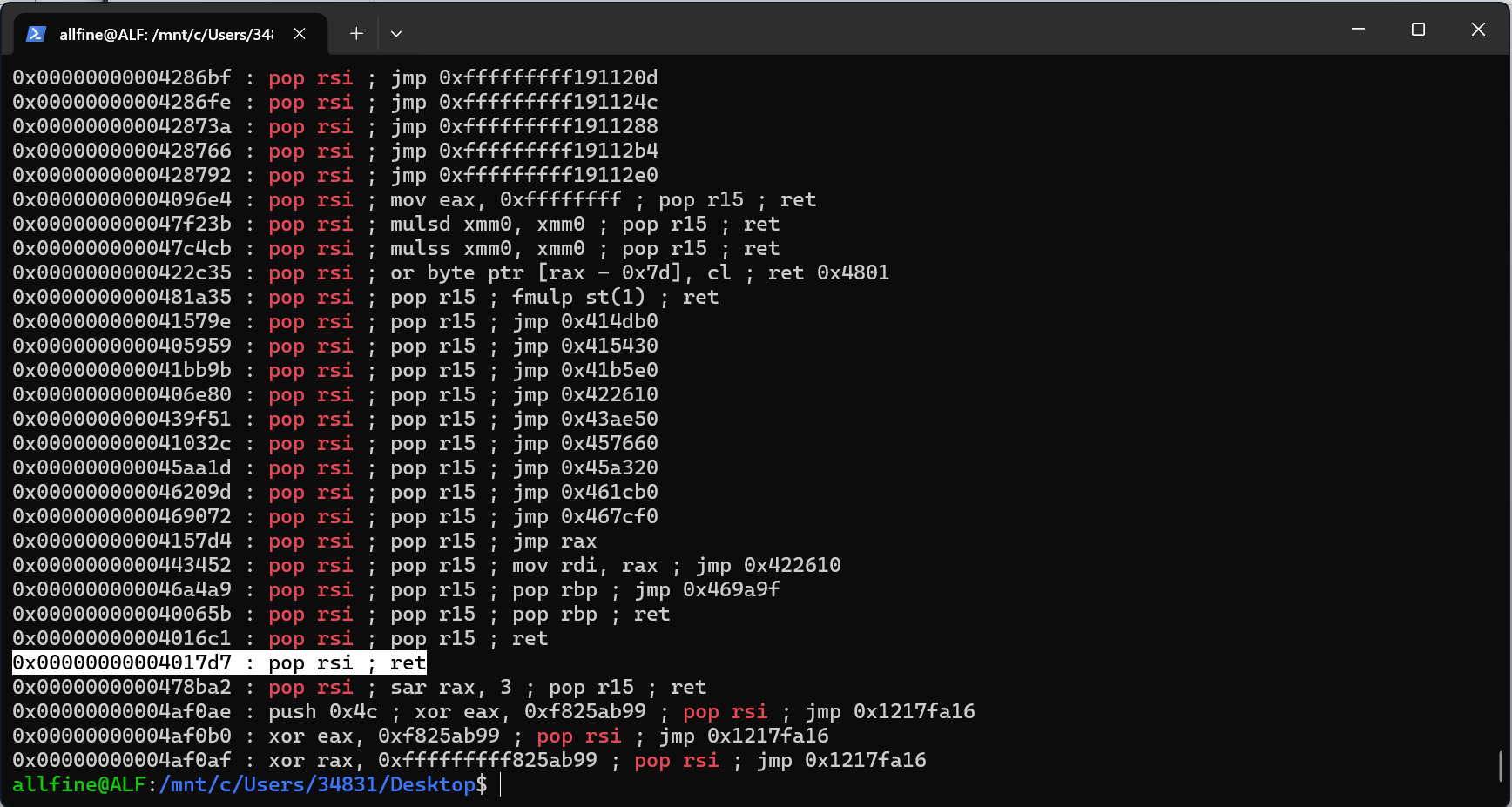The height and width of the screenshot is (807, 1512).
Task: Click the 'mov eax, 0xffffffff' instruction
Action: point(506,199)
